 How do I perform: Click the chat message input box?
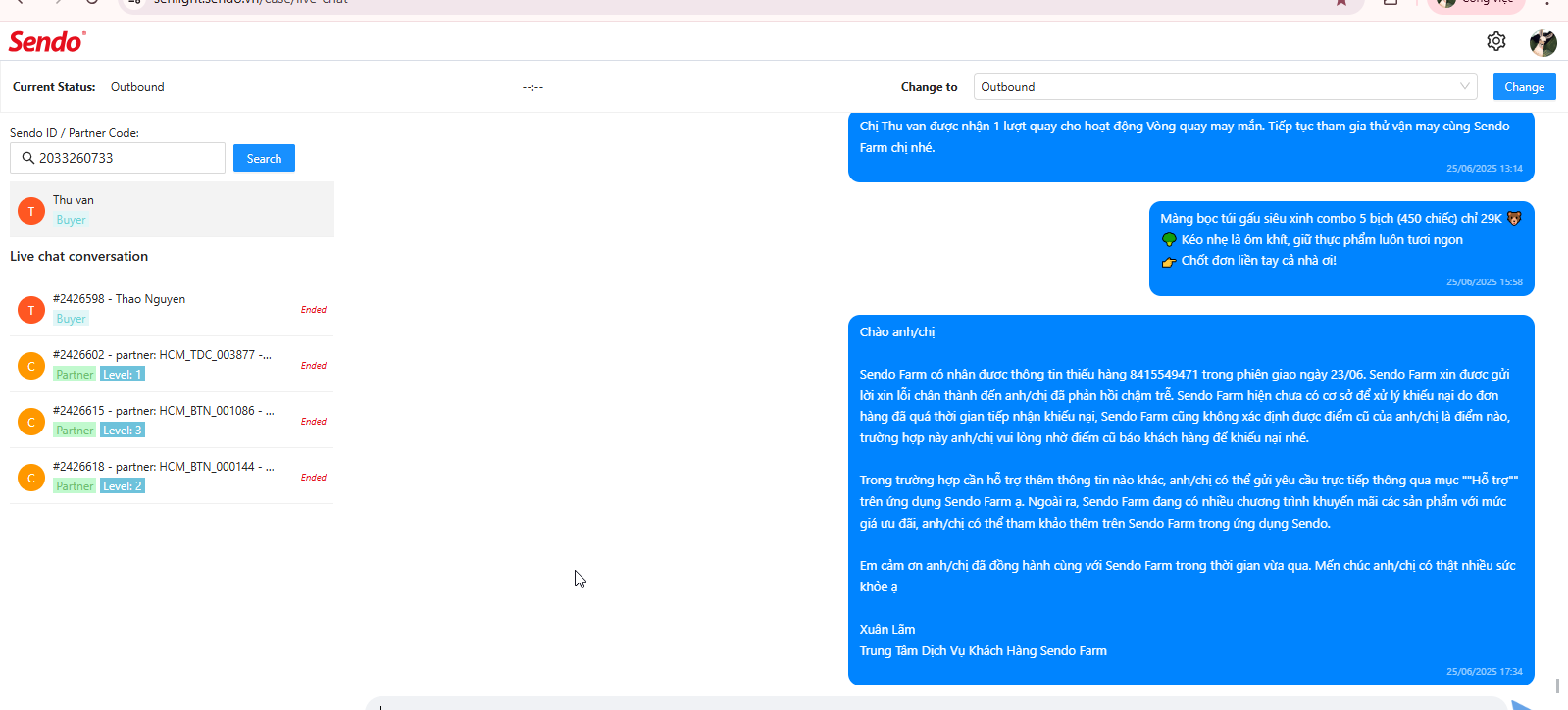click(x=936, y=704)
